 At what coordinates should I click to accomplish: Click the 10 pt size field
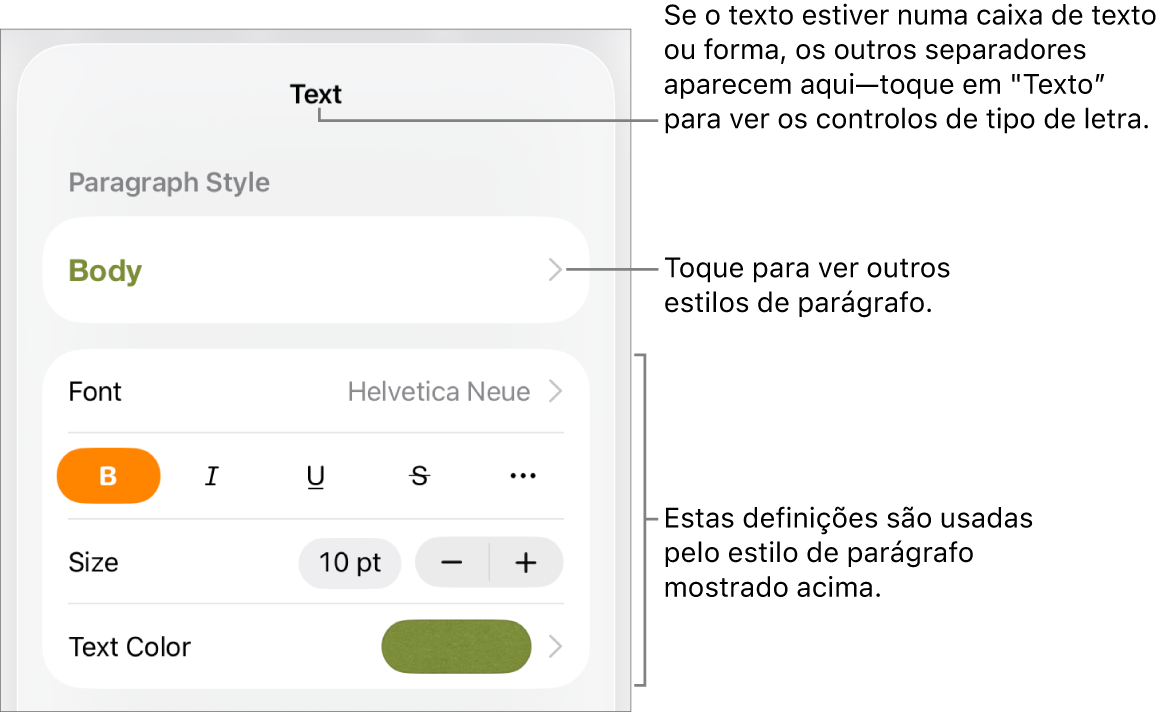pyautogui.click(x=349, y=562)
